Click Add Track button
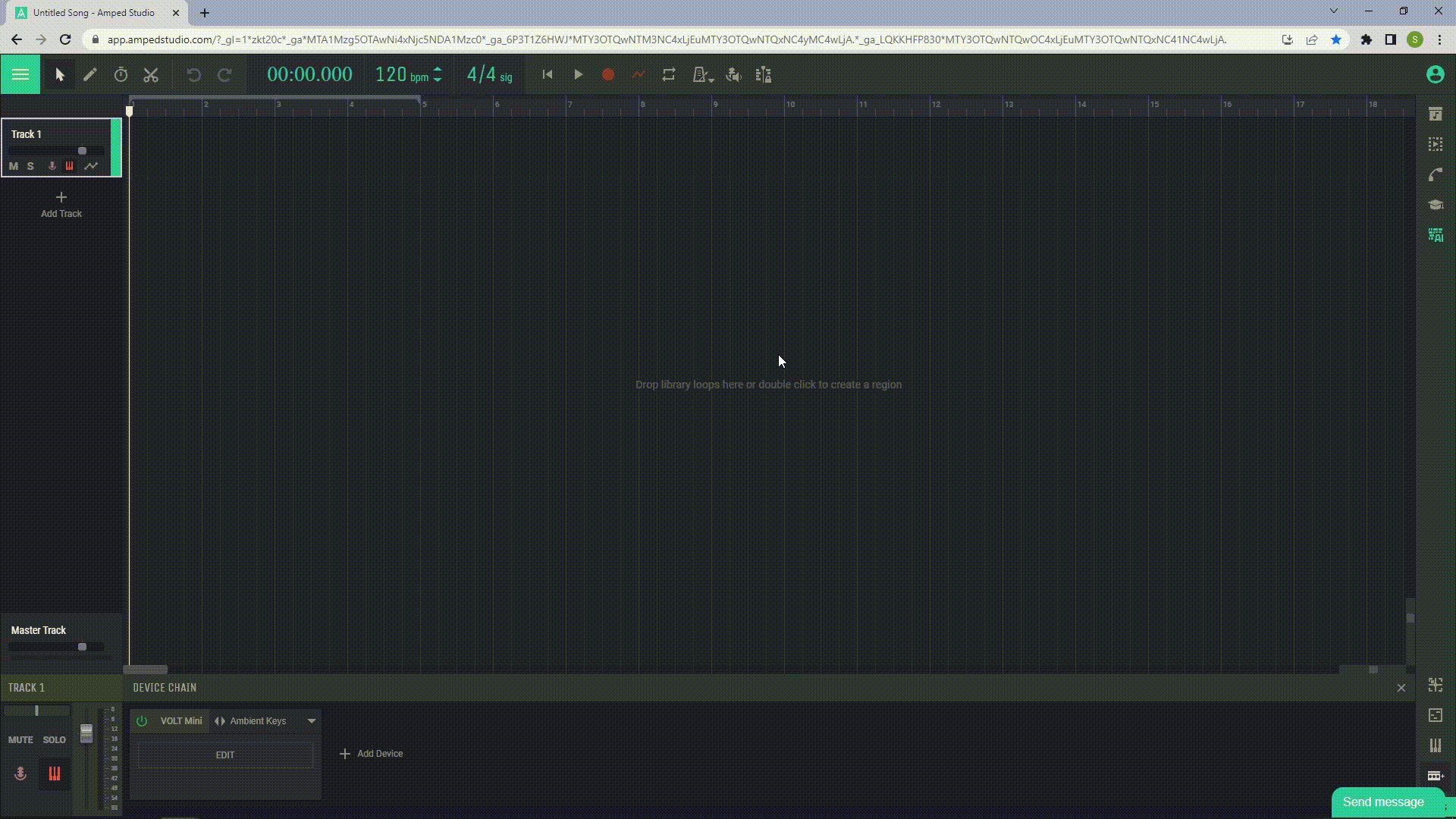The height and width of the screenshot is (819, 1456). [61, 204]
